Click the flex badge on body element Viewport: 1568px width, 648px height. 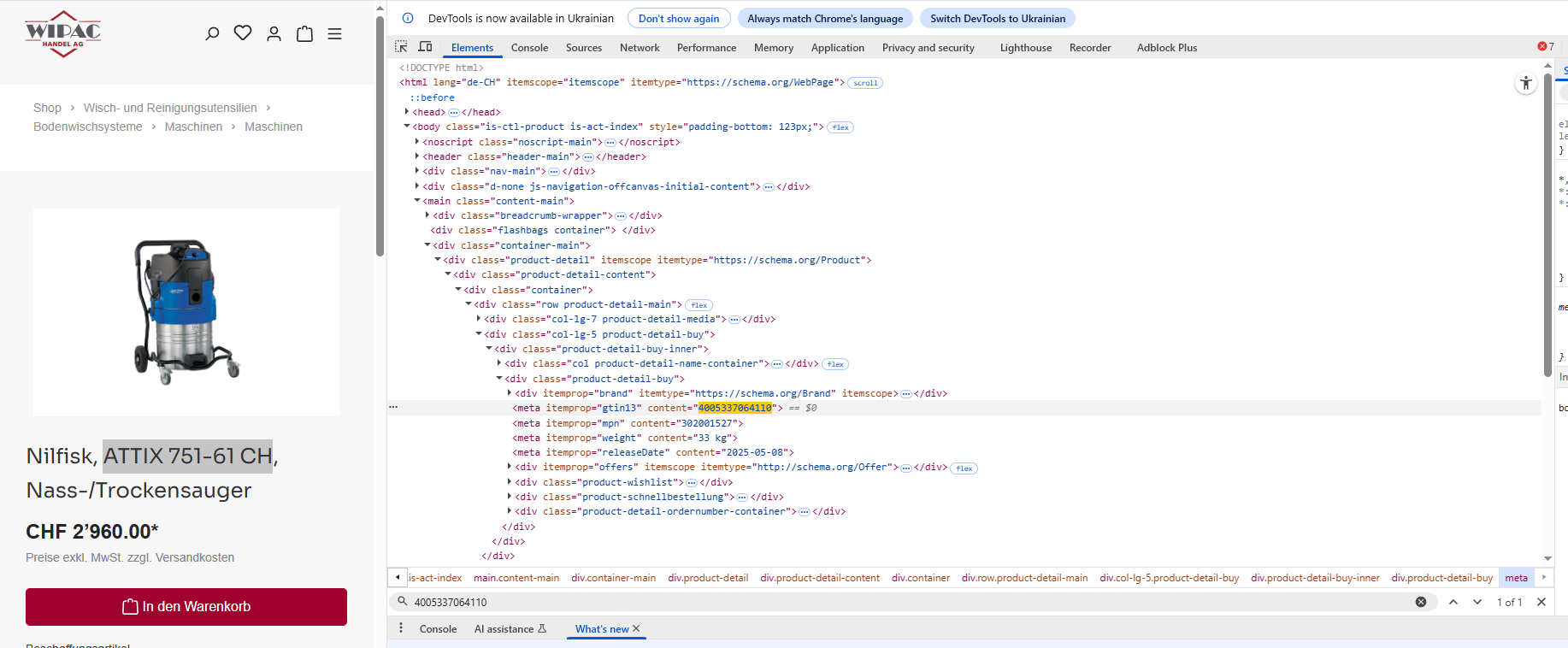840,127
